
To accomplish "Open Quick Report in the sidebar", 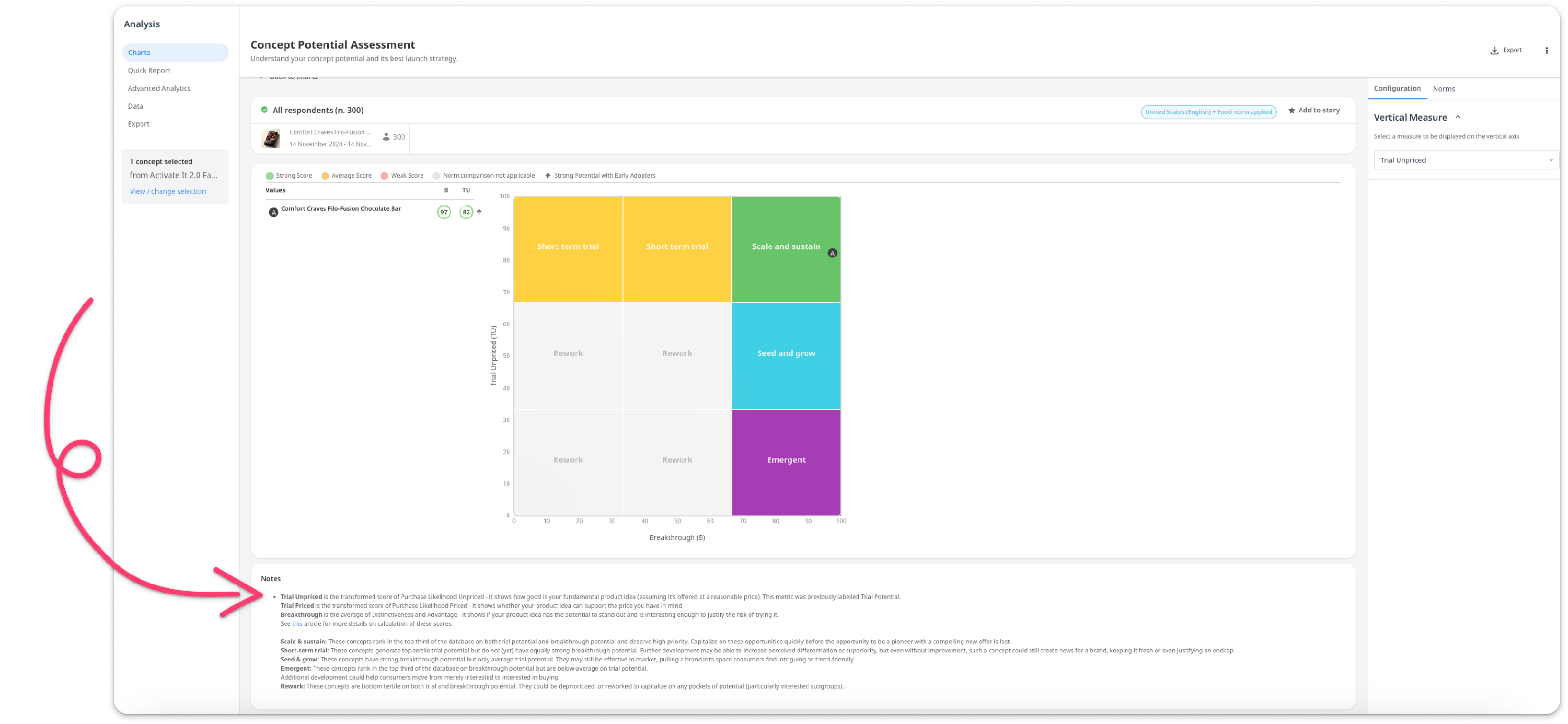I will 149,71.
